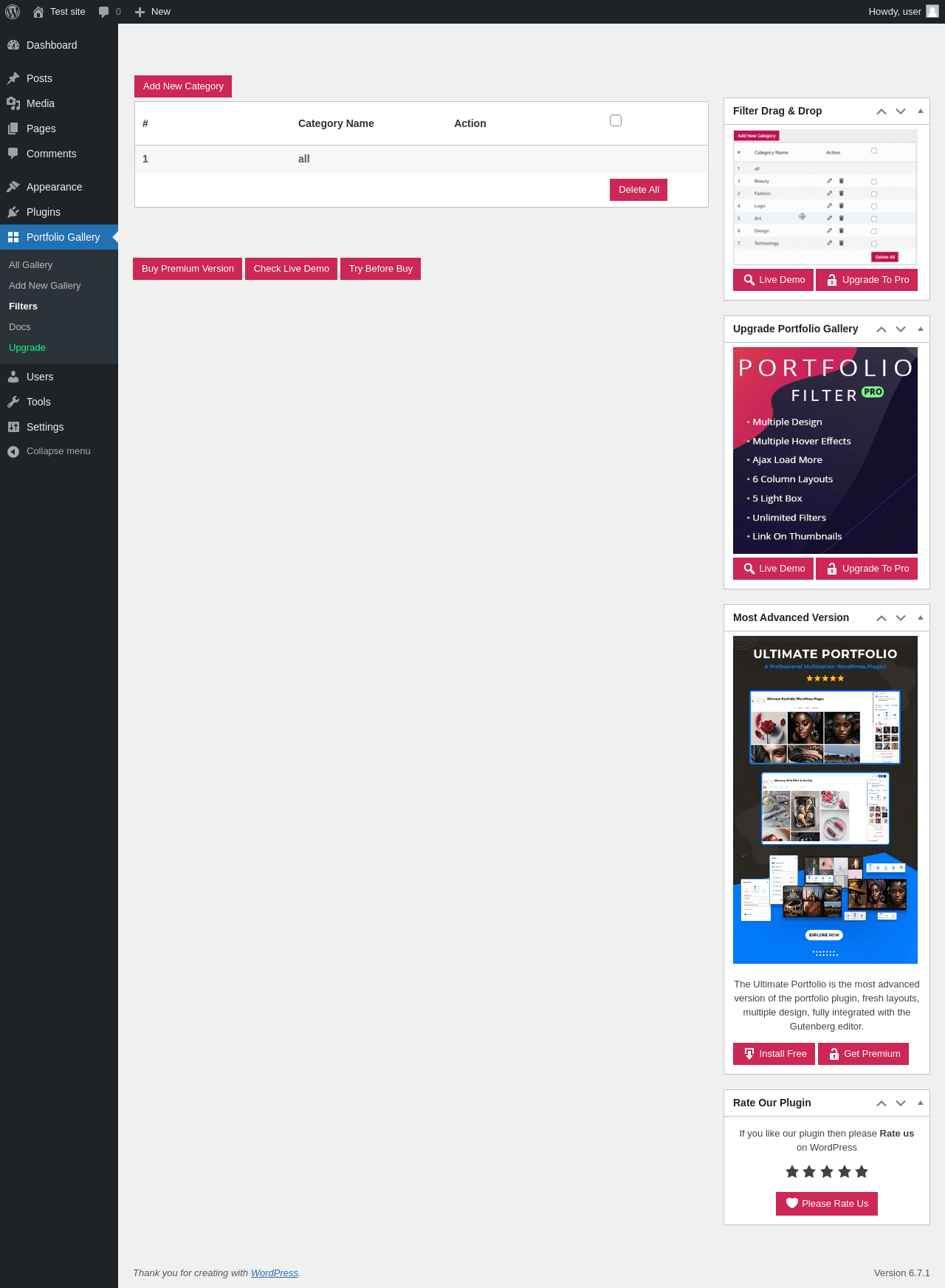Click the Get Premium button
Image resolution: width=945 pixels, height=1288 pixels.
[x=863, y=1054]
